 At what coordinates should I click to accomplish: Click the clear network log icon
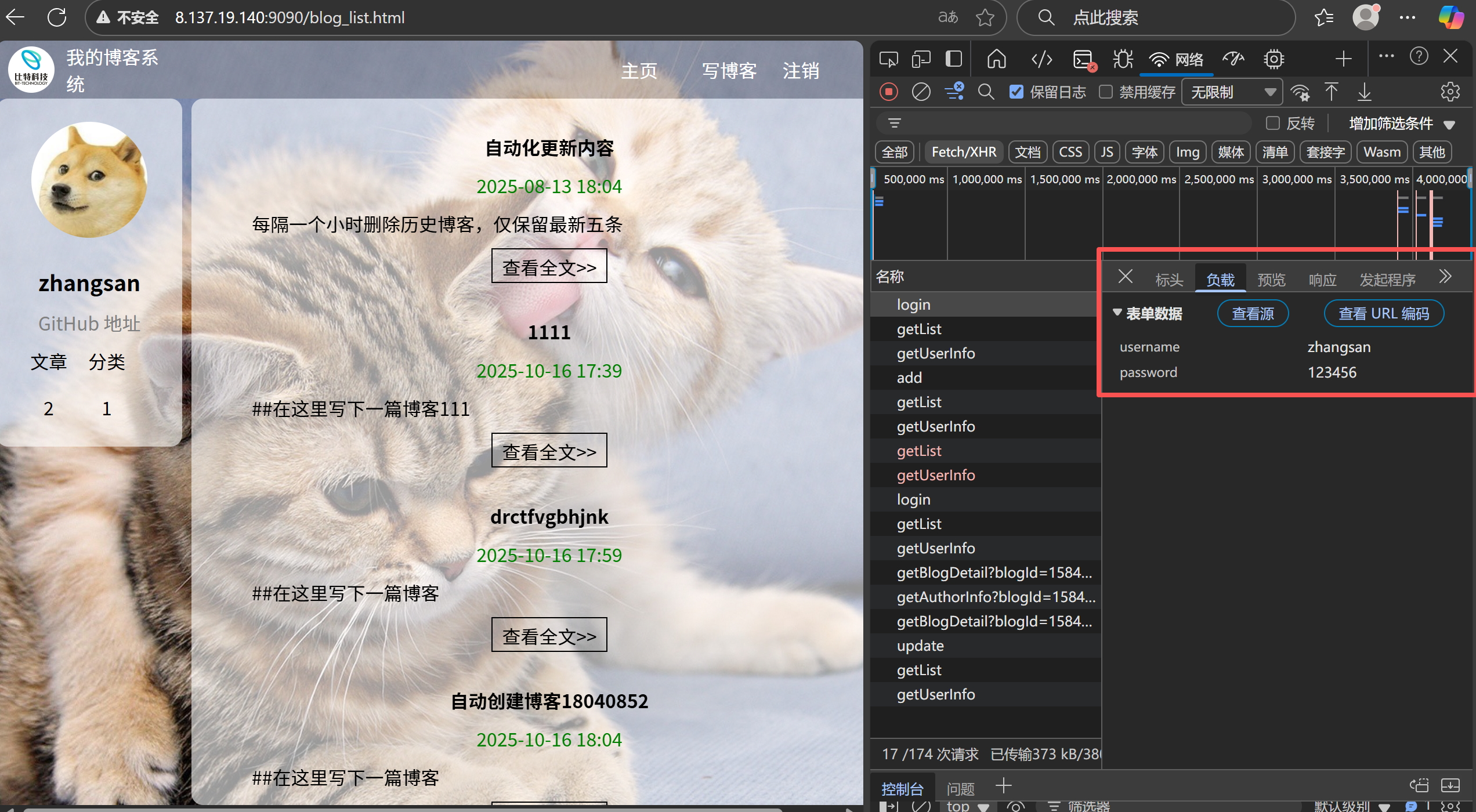[x=921, y=92]
